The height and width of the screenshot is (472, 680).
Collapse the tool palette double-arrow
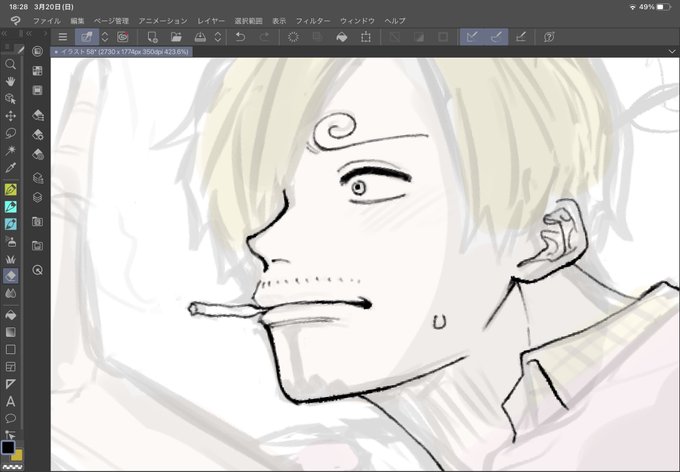pos(4,33)
